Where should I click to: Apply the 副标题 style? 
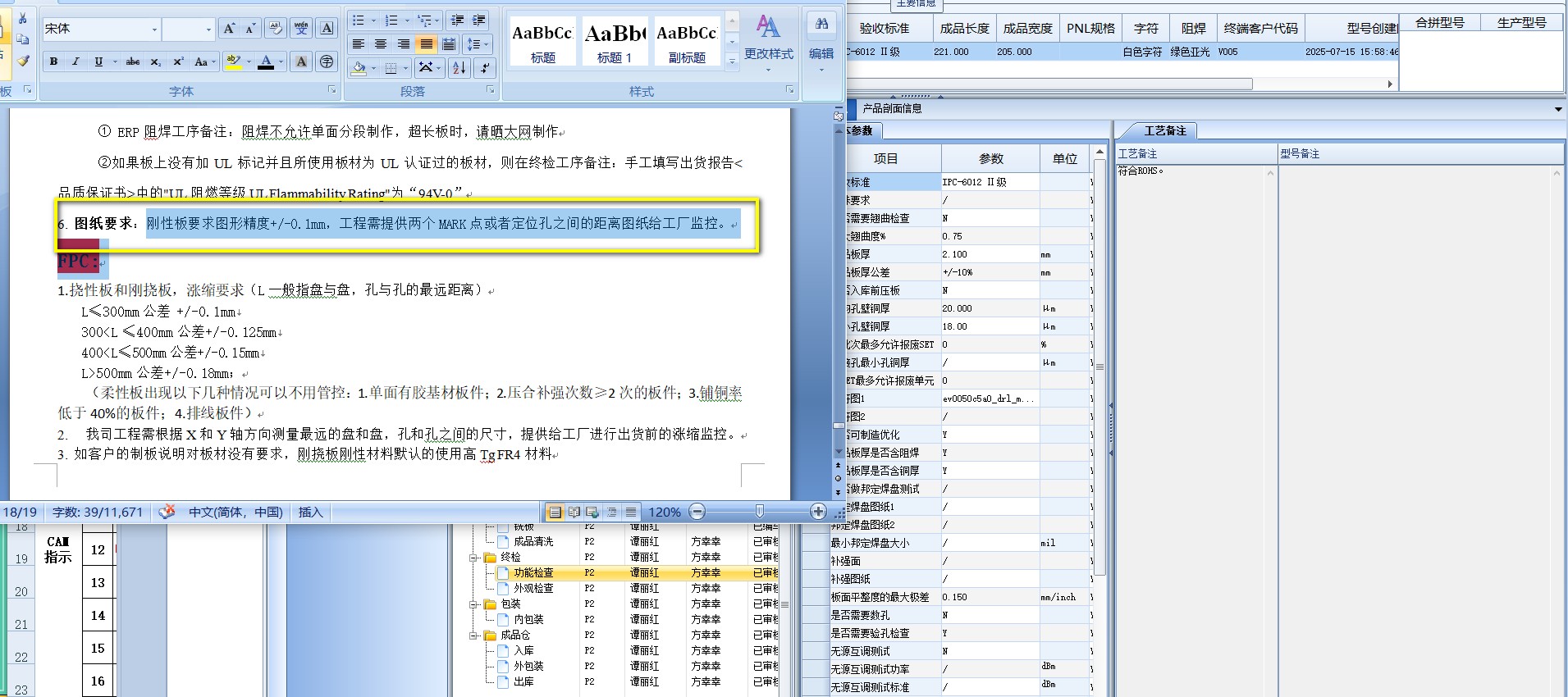point(687,41)
